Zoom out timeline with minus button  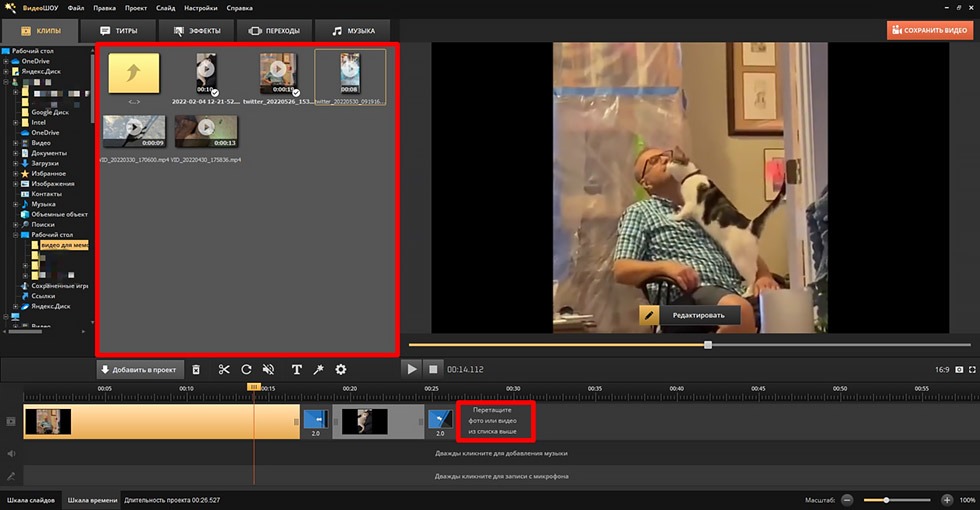pos(847,500)
